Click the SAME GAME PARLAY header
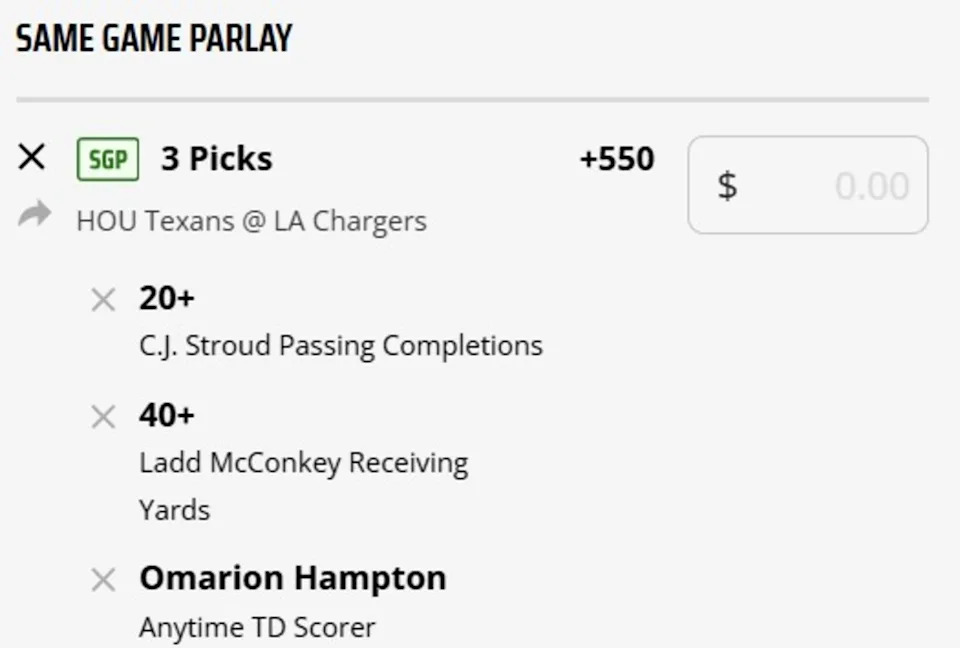Image resolution: width=960 pixels, height=648 pixels. (153, 37)
